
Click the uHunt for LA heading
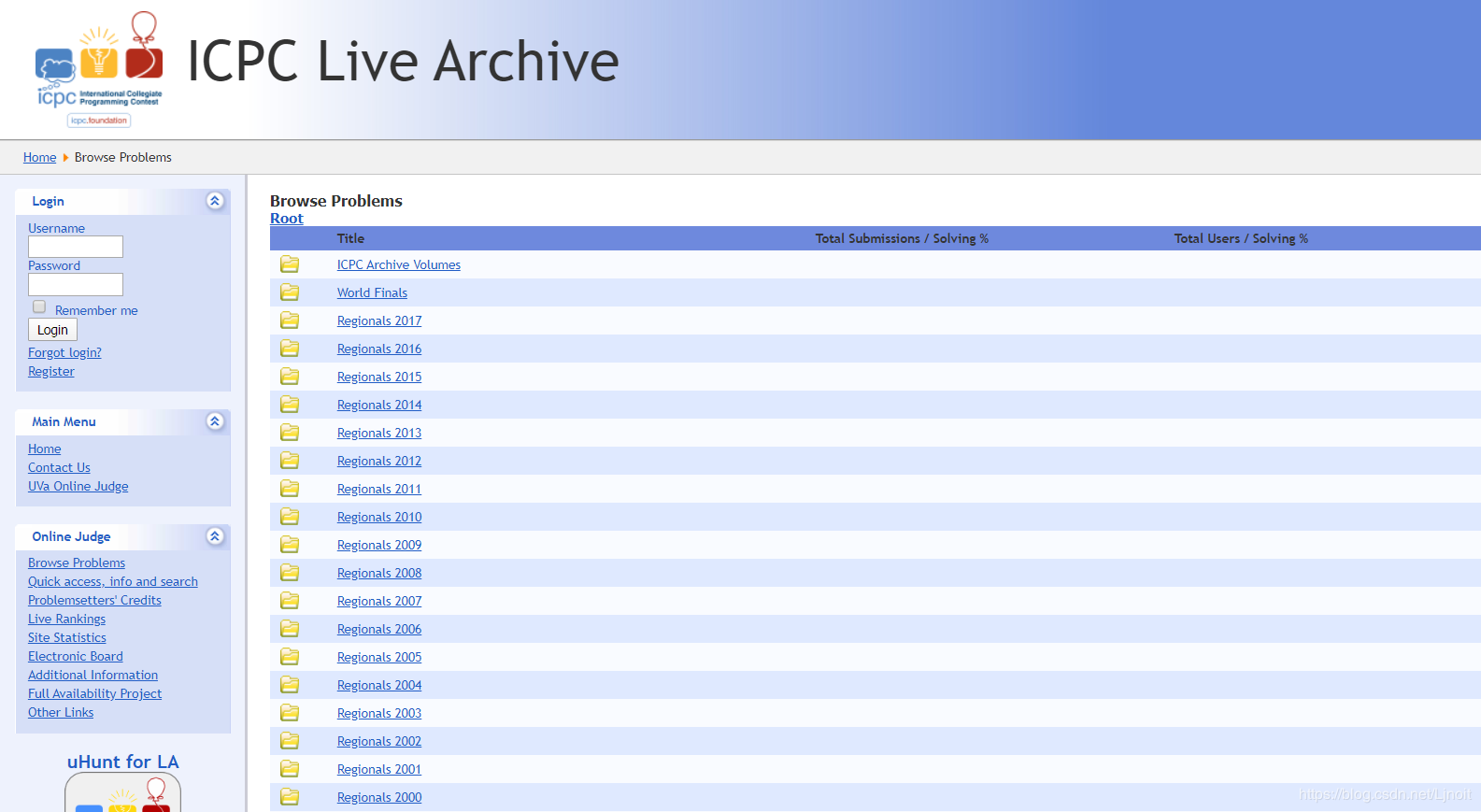point(122,762)
